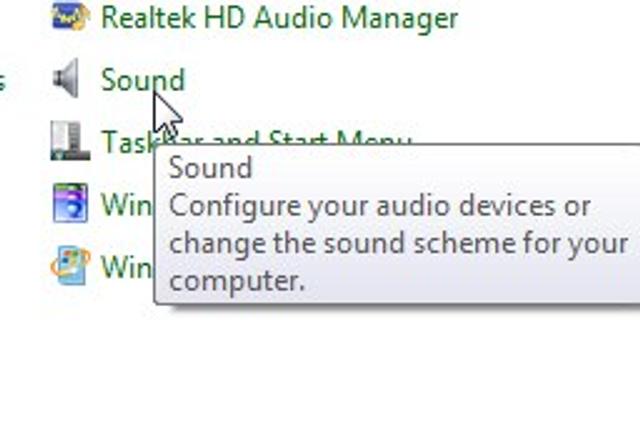Click the Taskbar and Start Menu icon
The height and width of the screenshot is (423, 640).
(70, 141)
